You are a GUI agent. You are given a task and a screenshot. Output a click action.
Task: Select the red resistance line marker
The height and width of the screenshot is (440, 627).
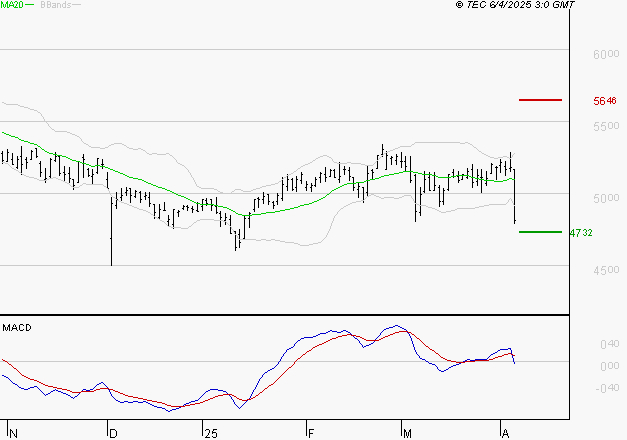point(540,100)
